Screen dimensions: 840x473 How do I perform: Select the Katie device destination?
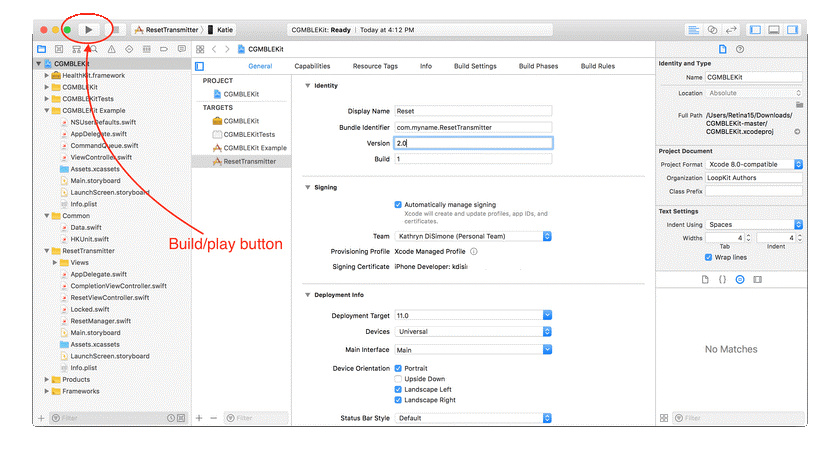[x=220, y=30]
